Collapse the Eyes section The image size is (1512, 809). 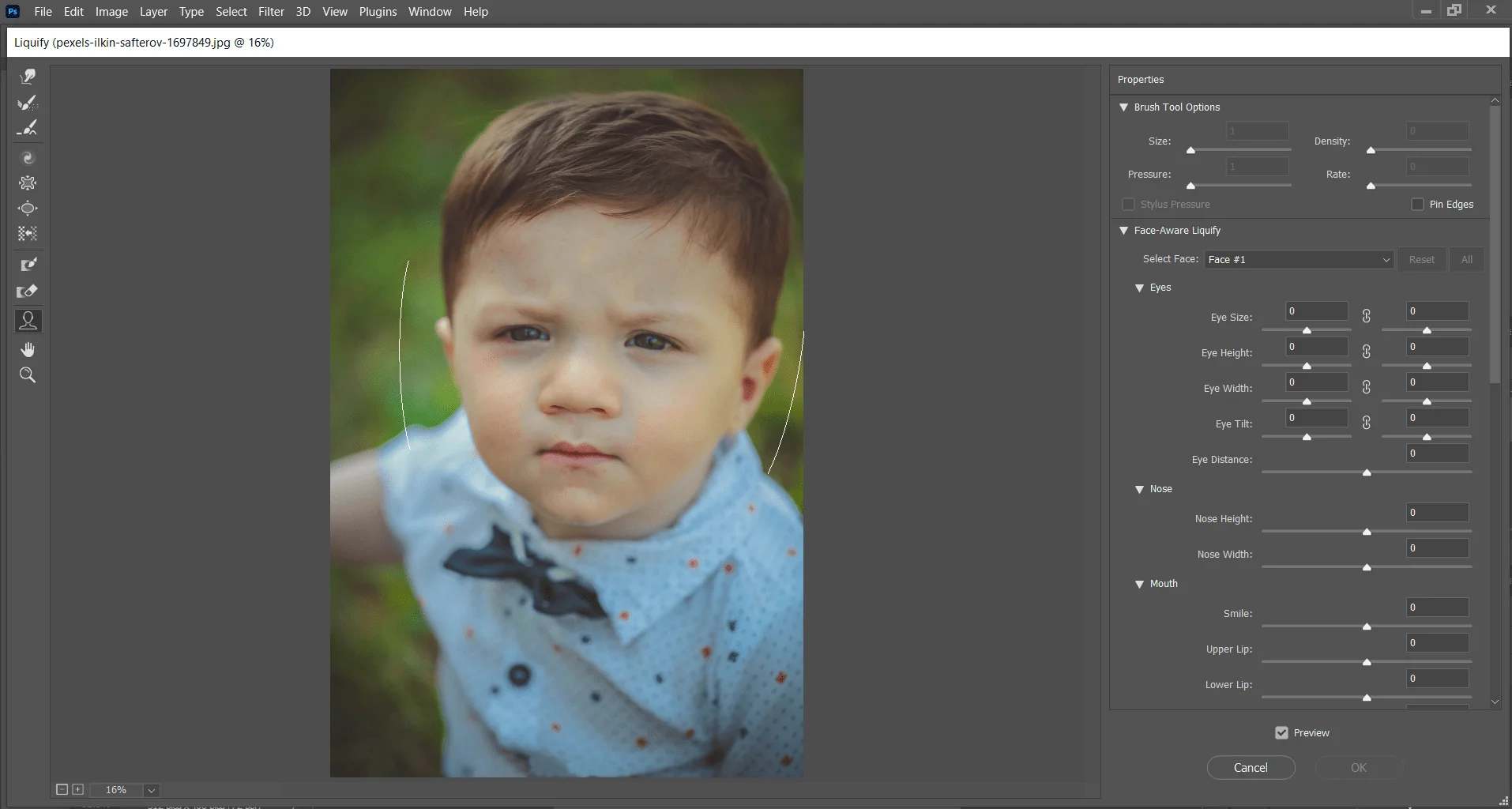1139,288
